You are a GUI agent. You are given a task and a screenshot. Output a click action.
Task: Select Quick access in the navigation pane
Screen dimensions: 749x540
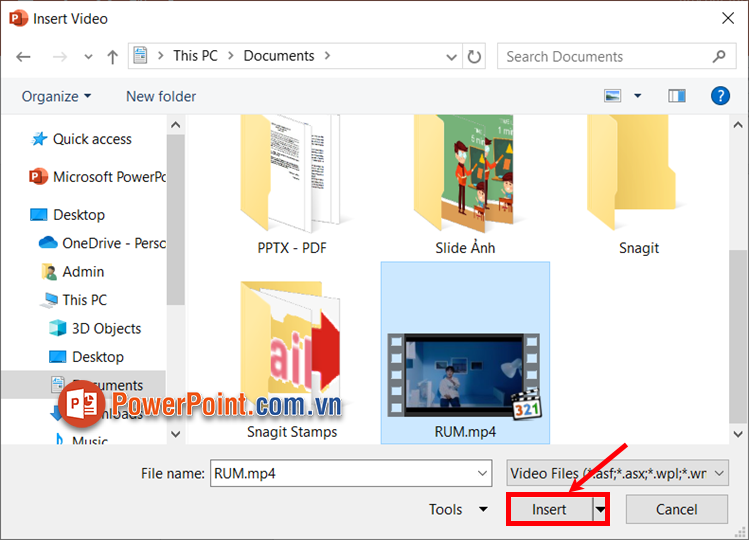[x=92, y=139]
